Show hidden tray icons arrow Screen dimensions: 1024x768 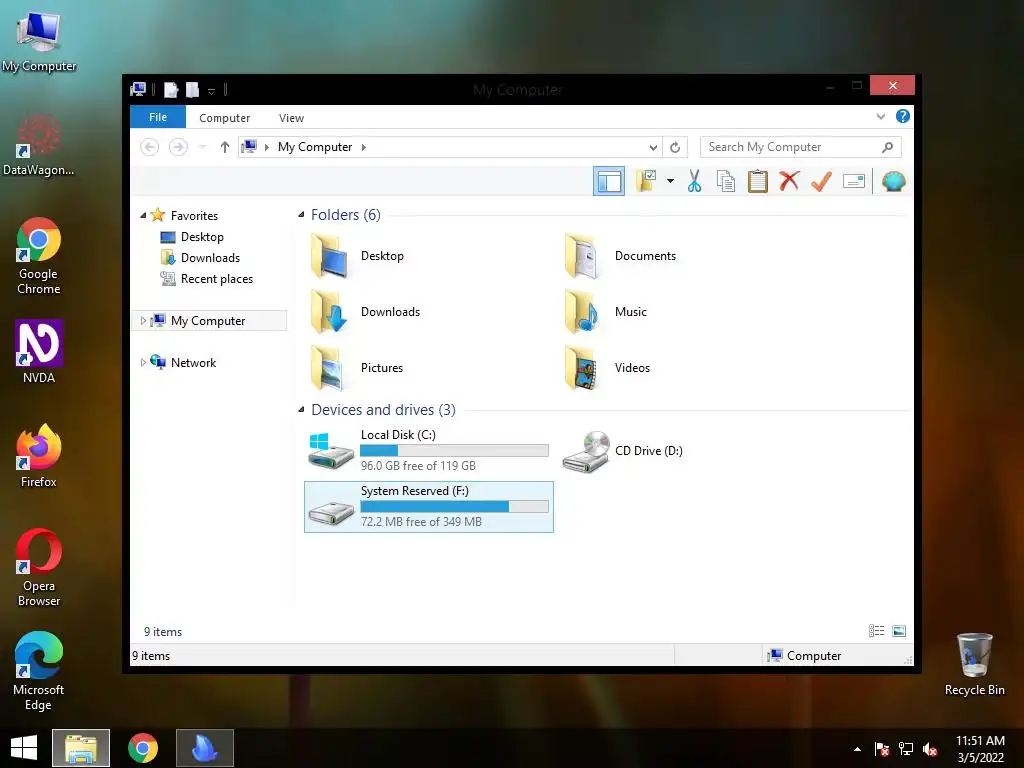tap(857, 749)
